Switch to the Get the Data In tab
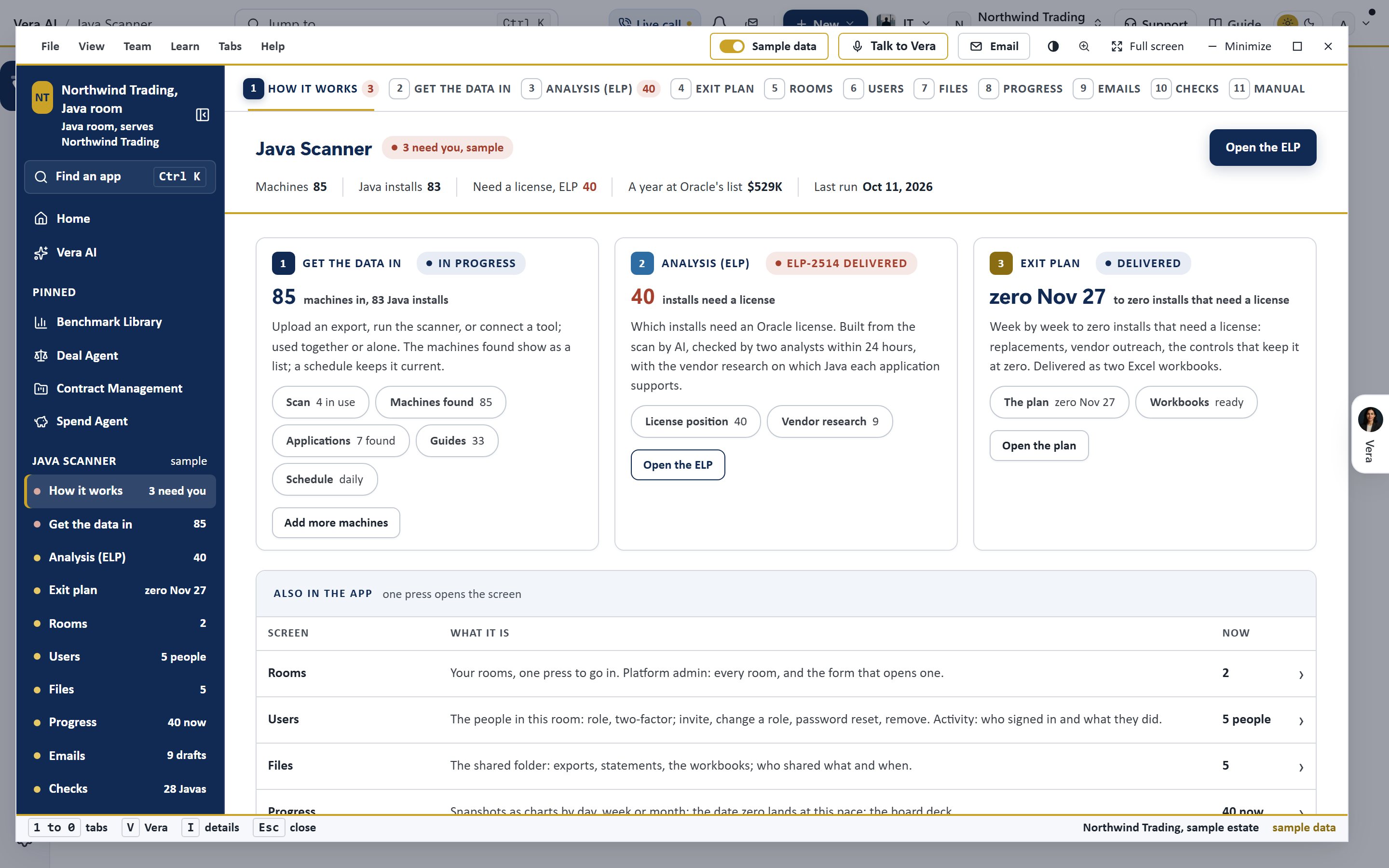Screen dimensions: 1389x868 450,89
